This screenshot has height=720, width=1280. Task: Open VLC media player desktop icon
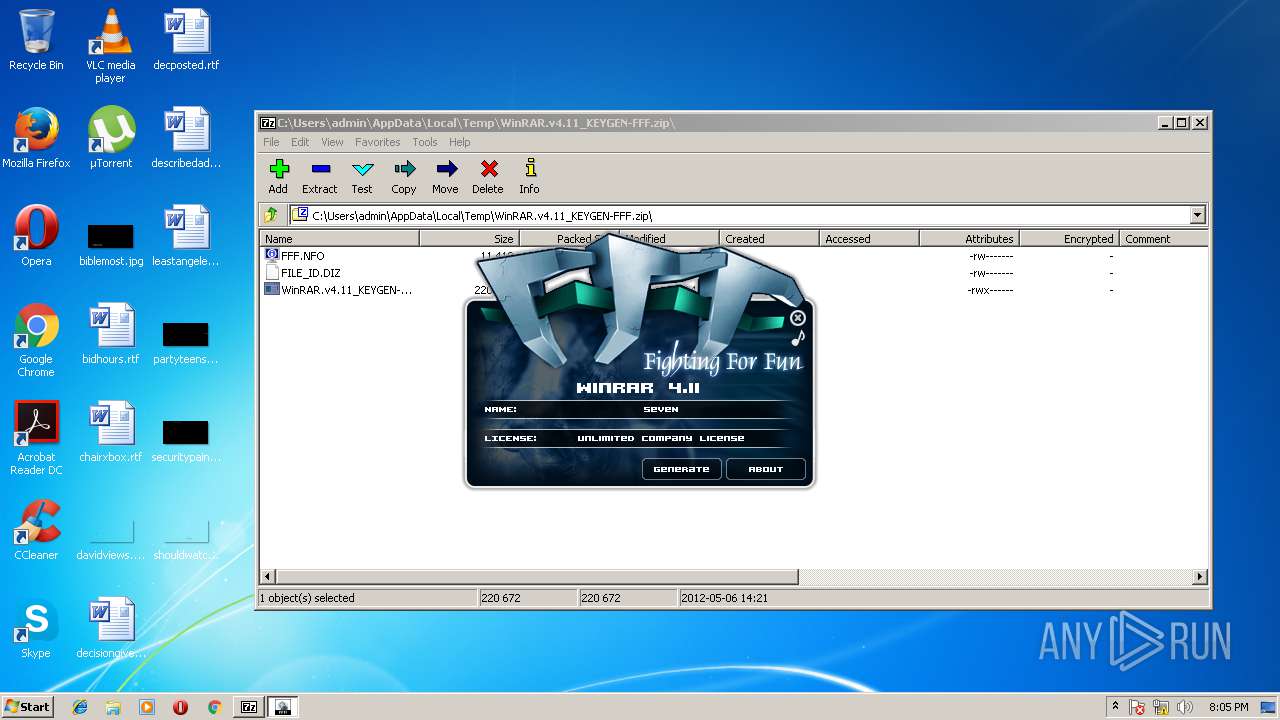tap(110, 45)
